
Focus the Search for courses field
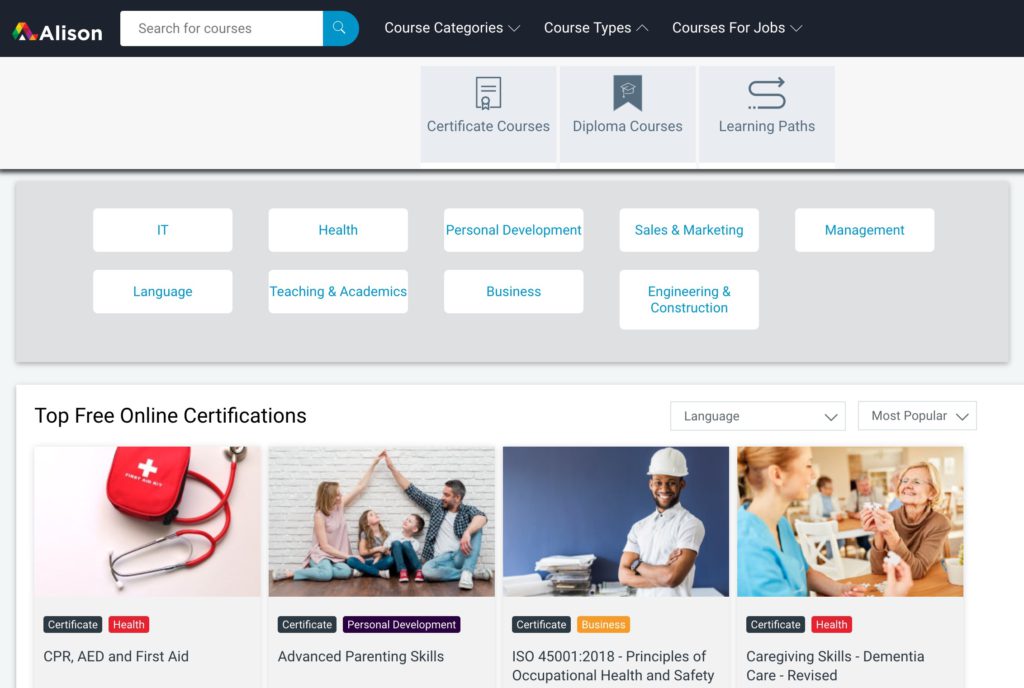[221, 28]
